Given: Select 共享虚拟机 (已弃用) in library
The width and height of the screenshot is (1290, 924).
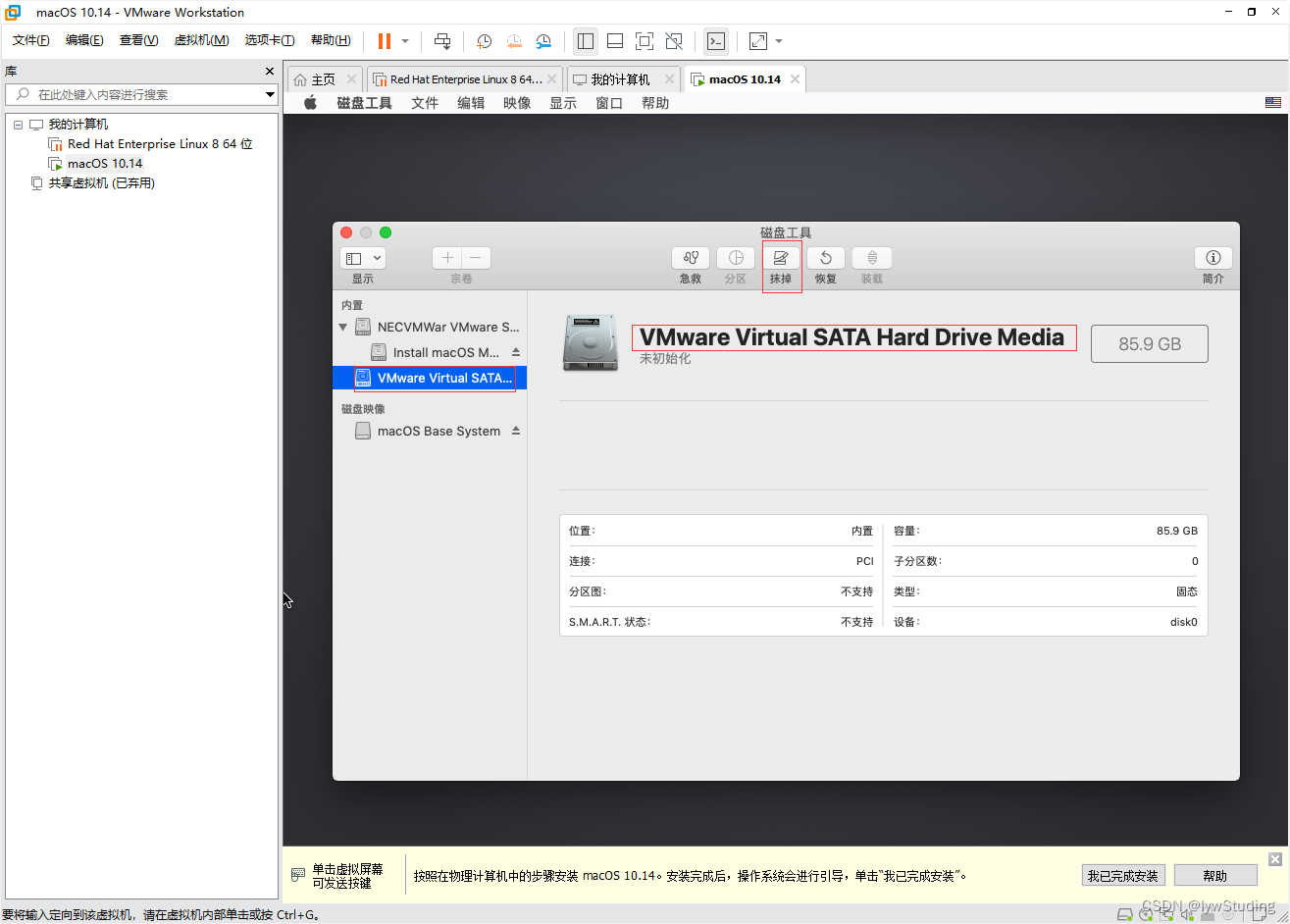Looking at the screenshot, I should tap(102, 183).
